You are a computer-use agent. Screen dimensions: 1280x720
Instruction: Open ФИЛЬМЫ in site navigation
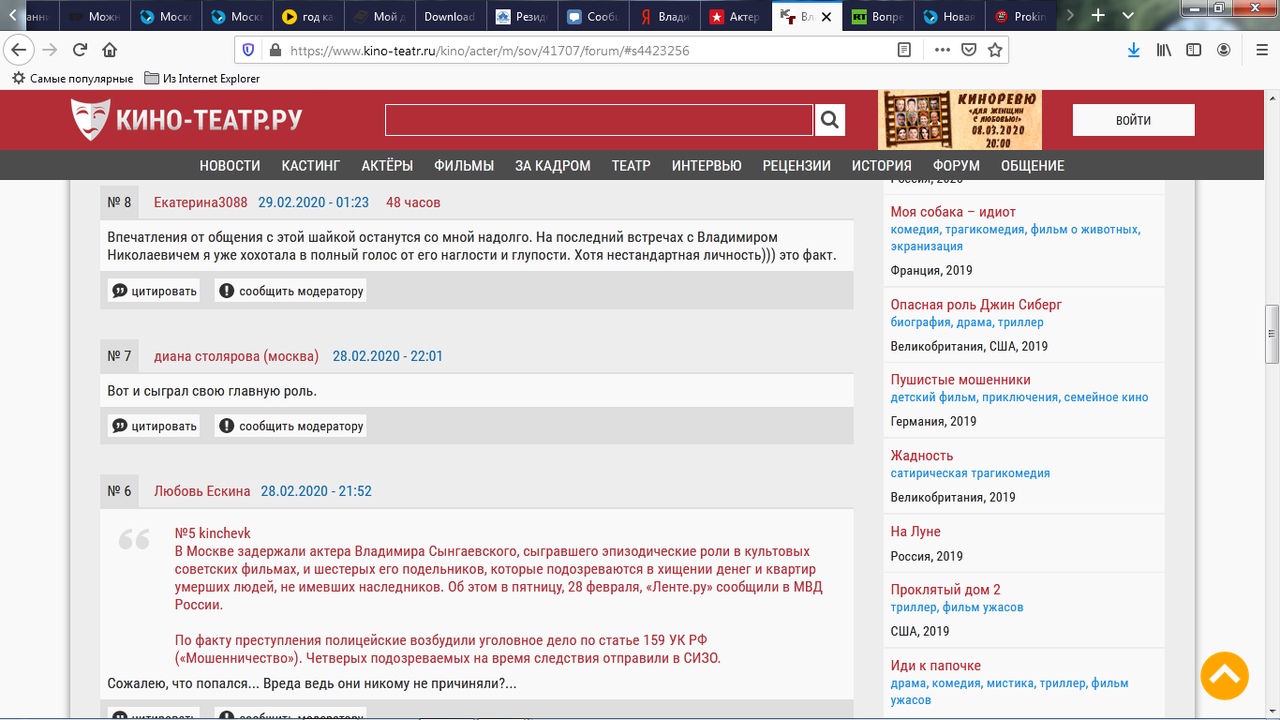(x=464, y=166)
